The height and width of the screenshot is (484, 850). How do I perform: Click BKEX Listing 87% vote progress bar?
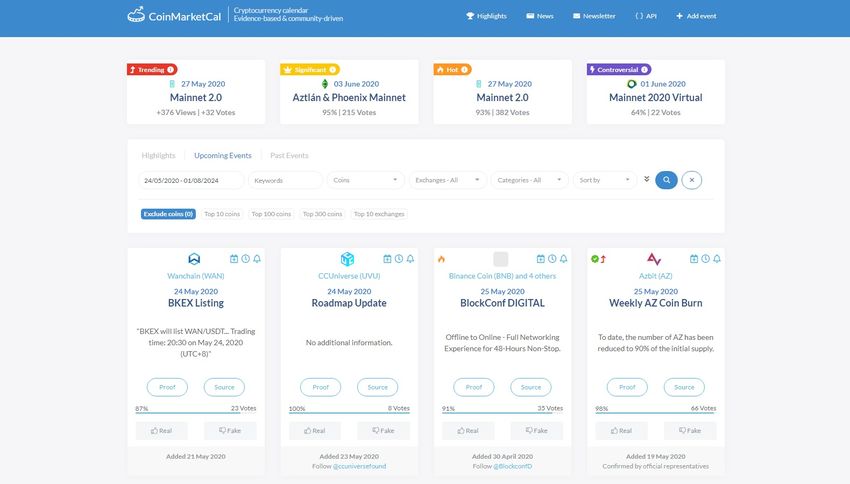tap(196, 413)
